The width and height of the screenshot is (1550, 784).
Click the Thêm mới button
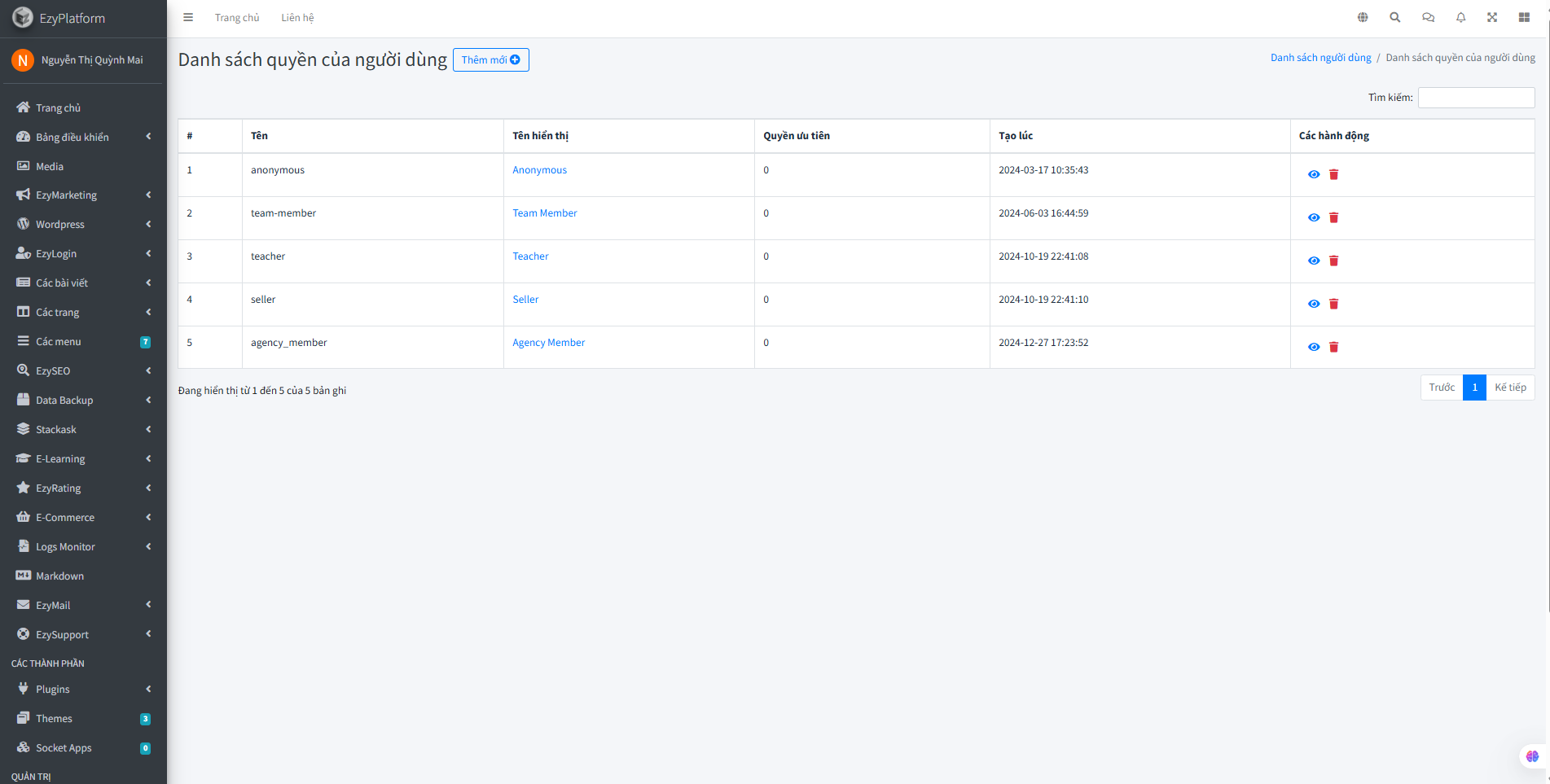[491, 59]
